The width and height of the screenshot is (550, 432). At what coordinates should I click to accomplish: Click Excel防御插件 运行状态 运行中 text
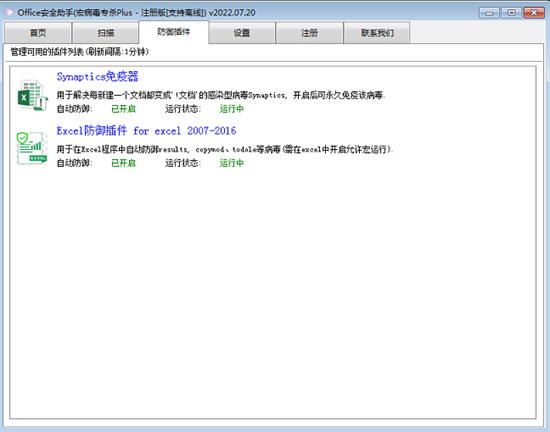pyautogui.click(x=232, y=163)
